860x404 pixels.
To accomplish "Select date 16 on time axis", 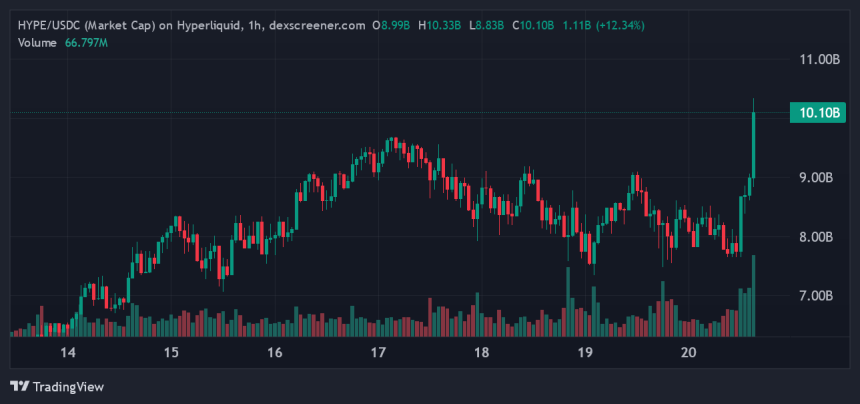I will (x=275, y=353).
